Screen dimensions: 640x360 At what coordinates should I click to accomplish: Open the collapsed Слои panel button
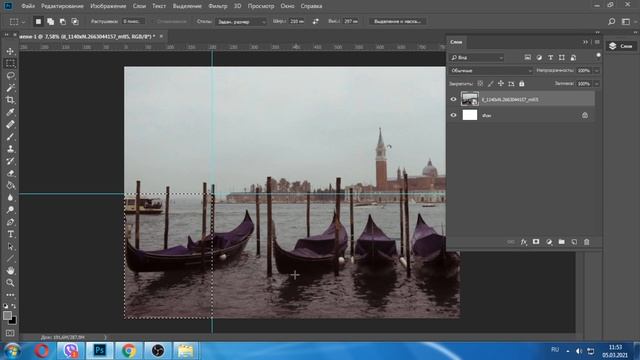pyautogui.click(x=621, y=46)
